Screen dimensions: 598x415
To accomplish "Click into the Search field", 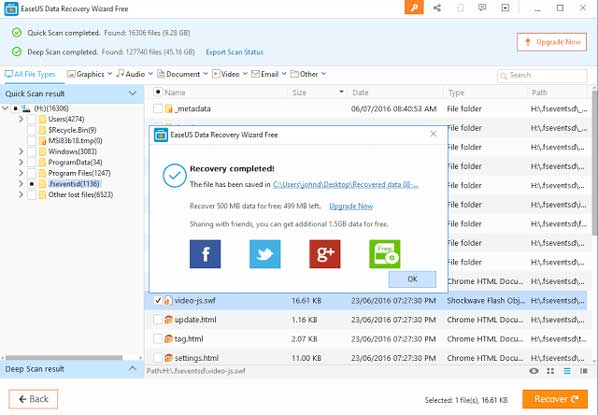I will click(x=542, y=76).
